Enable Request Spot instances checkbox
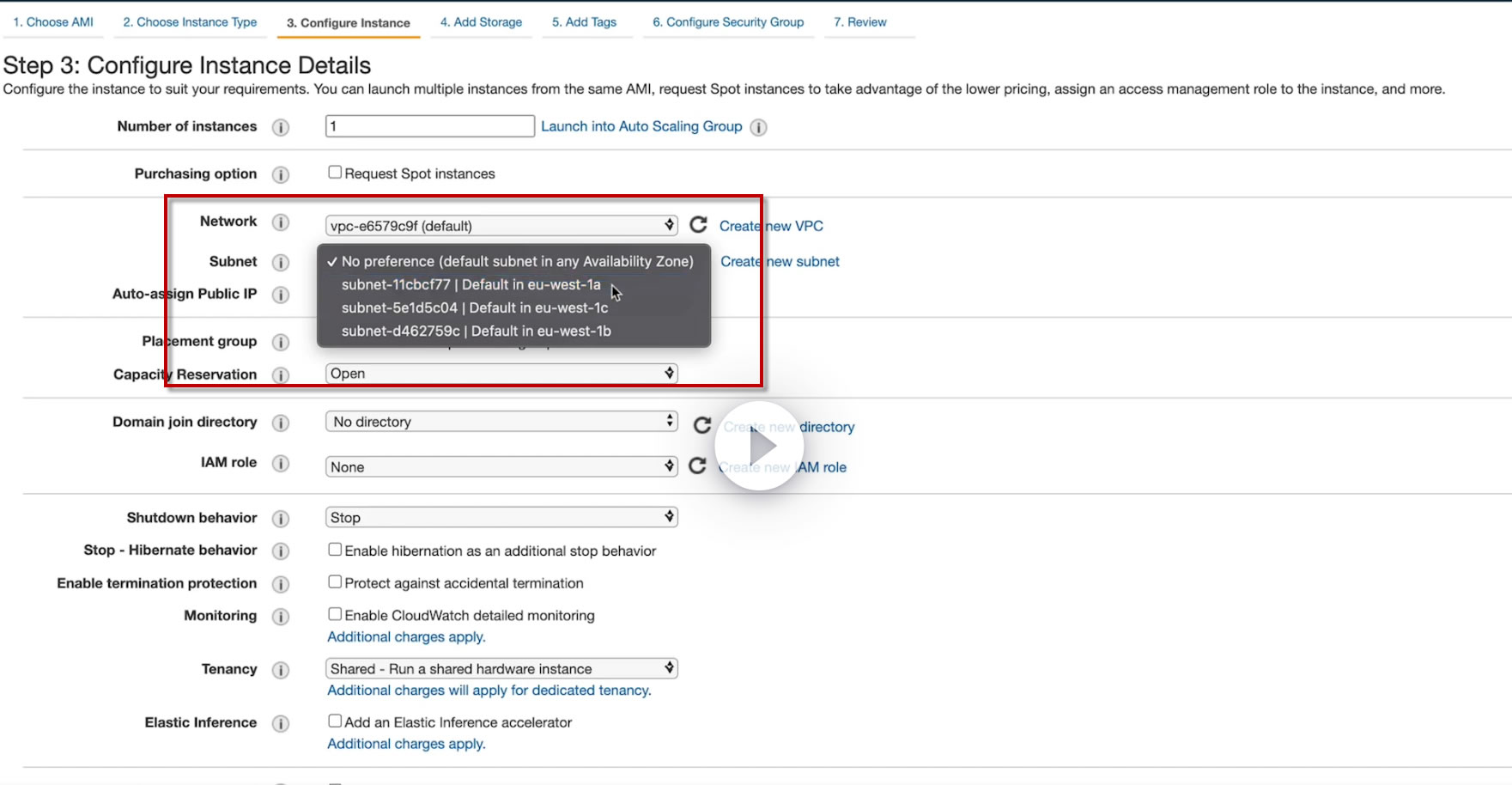This screenshot has width=1512, height=785. tap(335, 173)
